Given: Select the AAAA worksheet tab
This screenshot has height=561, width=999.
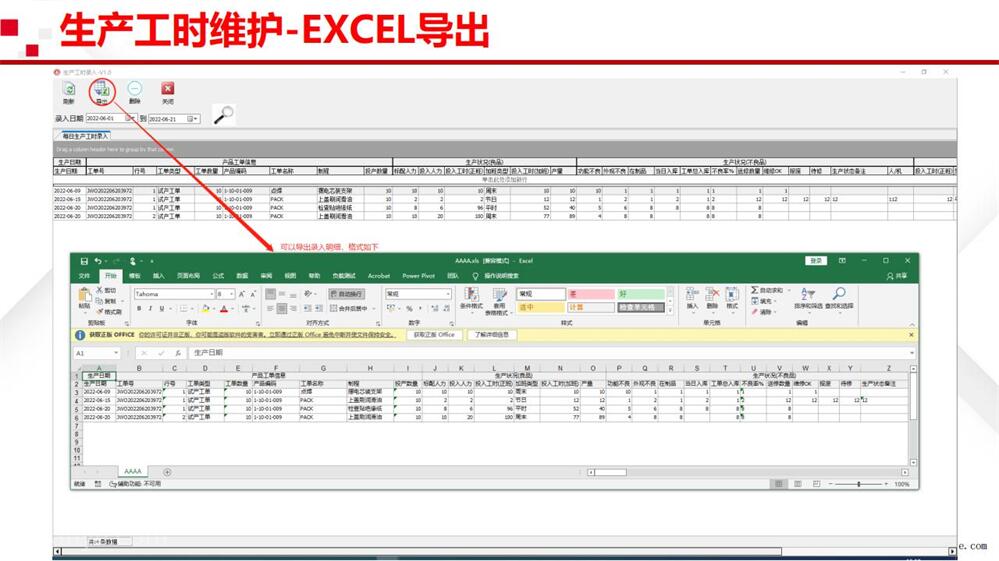Looking at the screenshot, I should pyautogui.click(x=133, y=472).
